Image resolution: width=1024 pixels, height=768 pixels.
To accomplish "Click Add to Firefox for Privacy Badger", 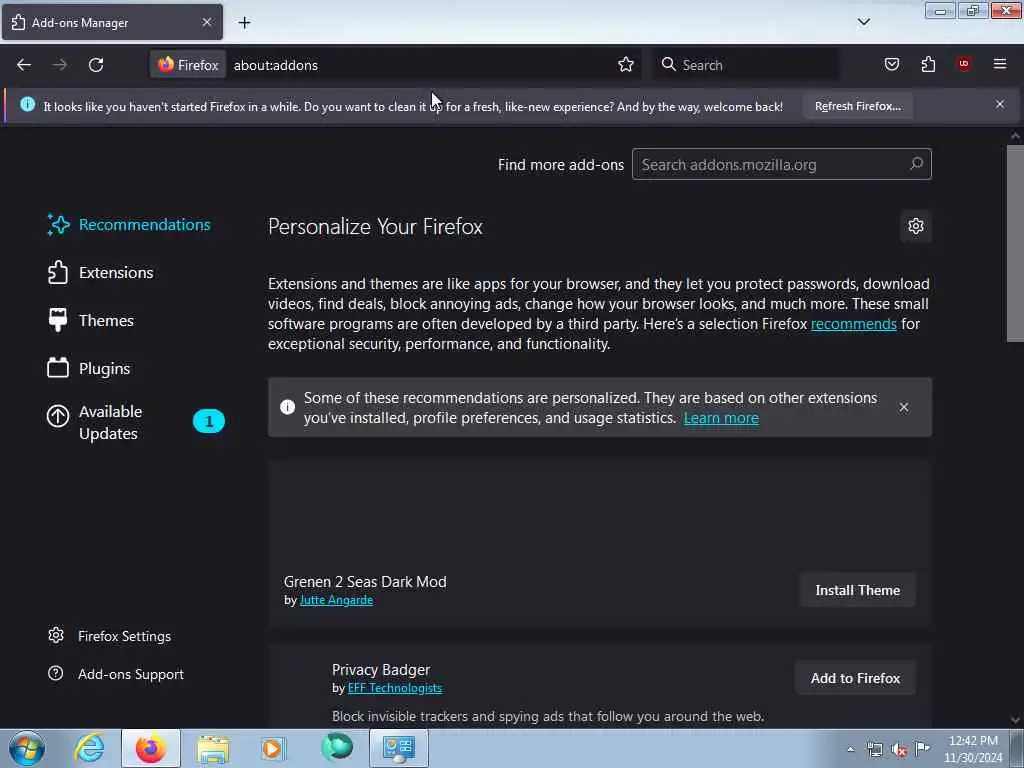I will click(856, 679).
